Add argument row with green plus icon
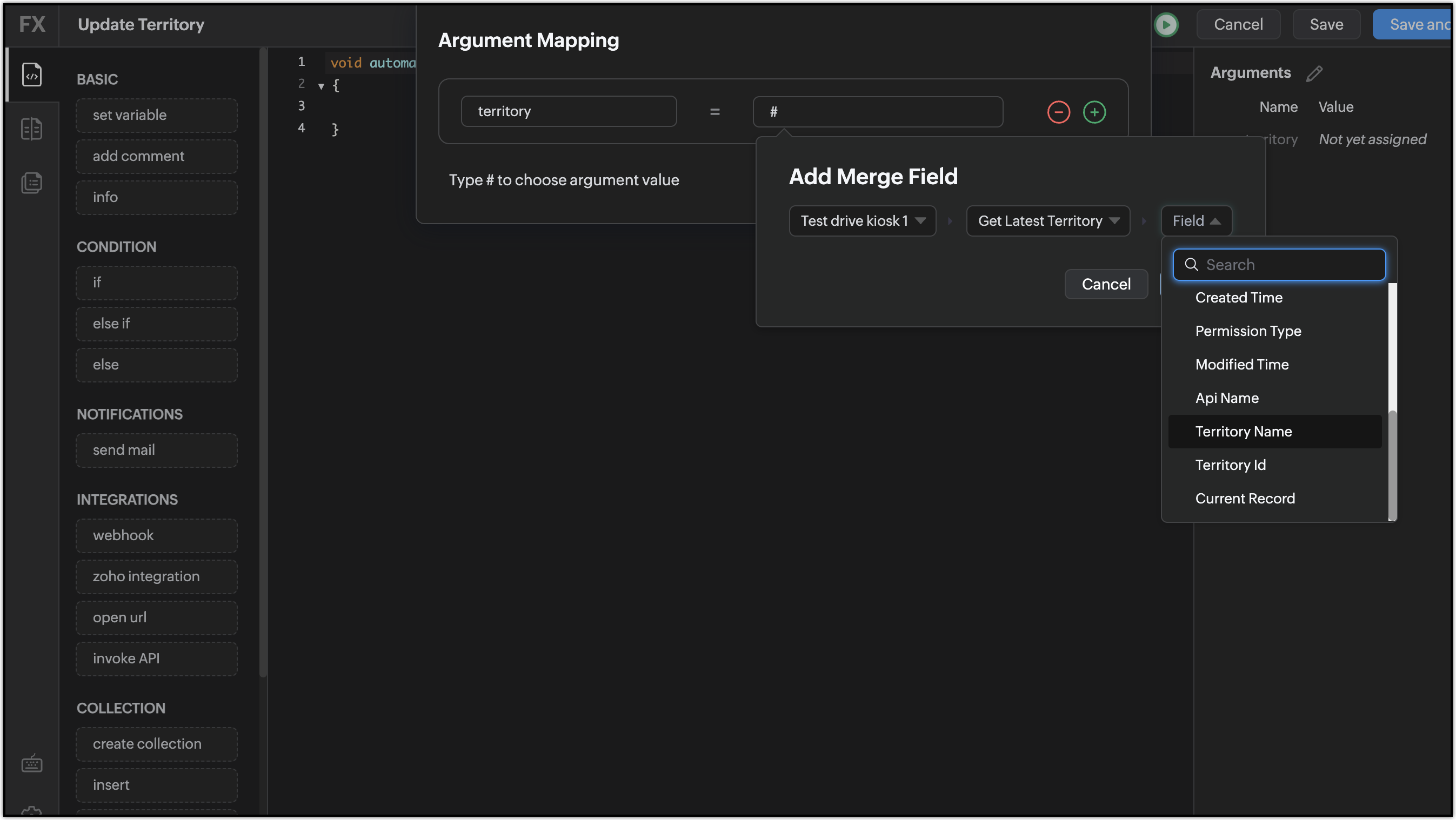 [1094, 112]
